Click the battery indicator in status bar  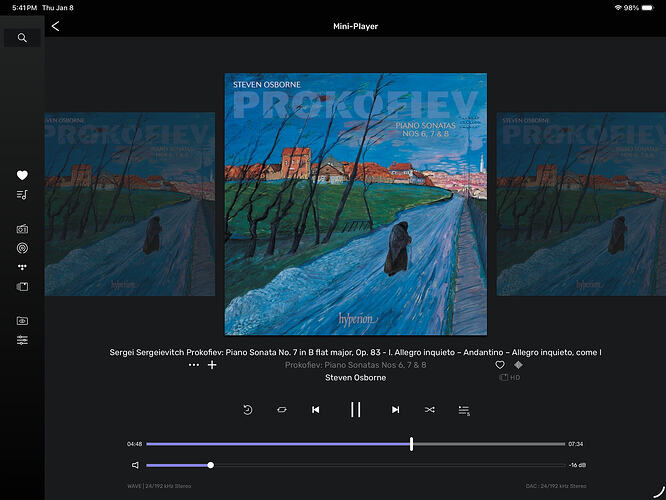click(648, 8)
